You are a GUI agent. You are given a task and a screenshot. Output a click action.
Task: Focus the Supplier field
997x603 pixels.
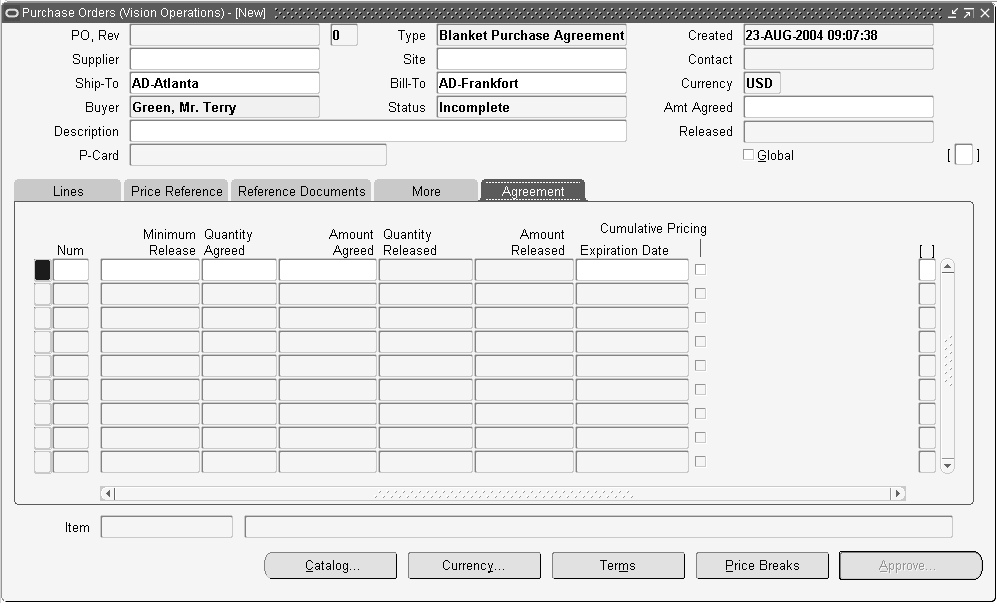pyautogui.click(x=224, y=59)
